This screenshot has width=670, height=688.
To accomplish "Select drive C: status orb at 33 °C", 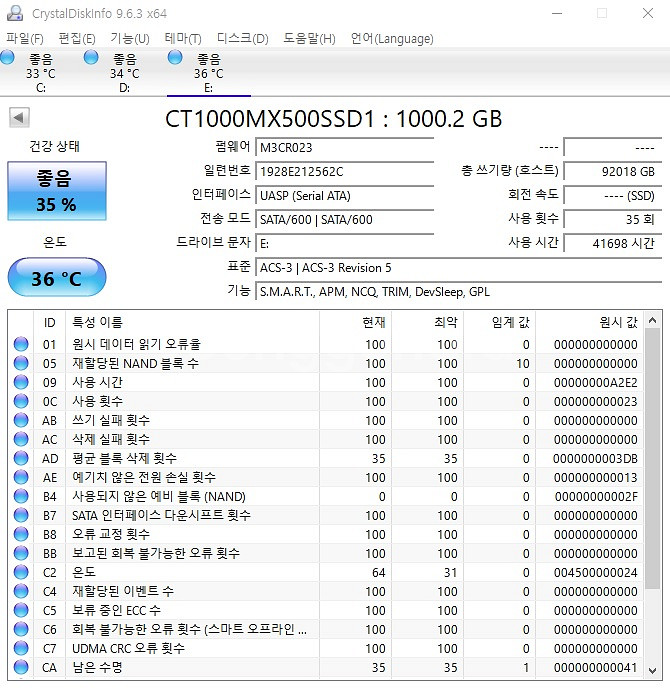I will pyautogui.click(x=7, y=57).
